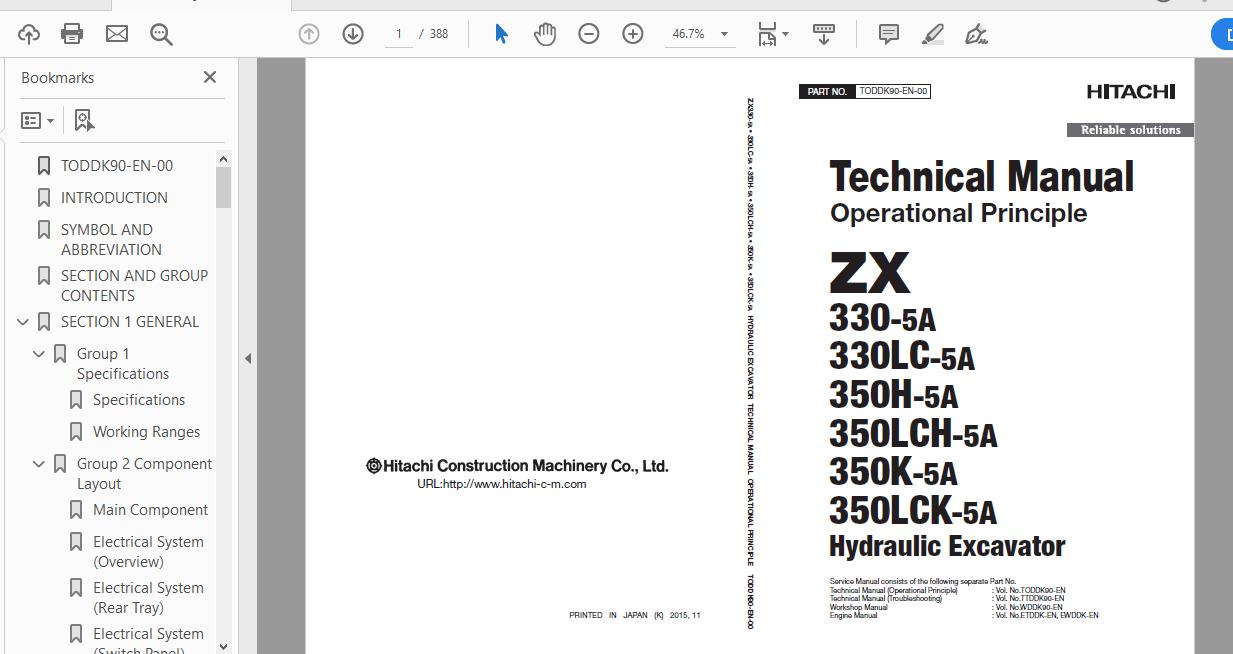Viewport: 1233px width, 654px height.
Task: Click the bookmark icon beside Working Ranges
Action: 75,432
